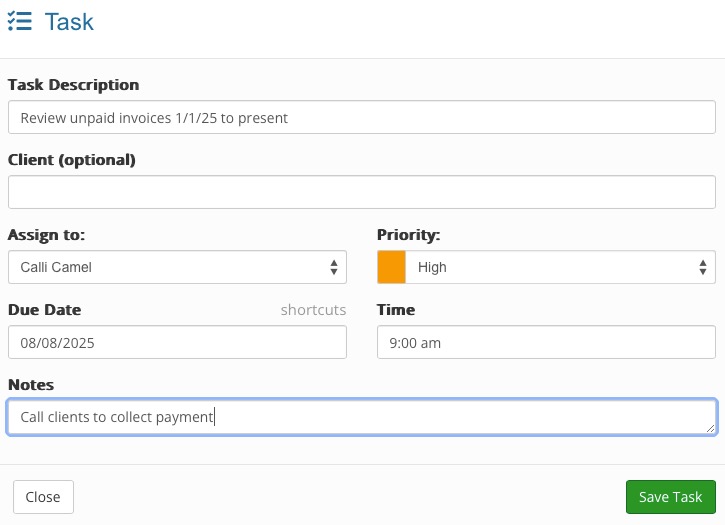Viewport: 725px width, 525px height.
Task: Click the orange priority color swatch
Action: pyautogui.click(x=392, y=267)
